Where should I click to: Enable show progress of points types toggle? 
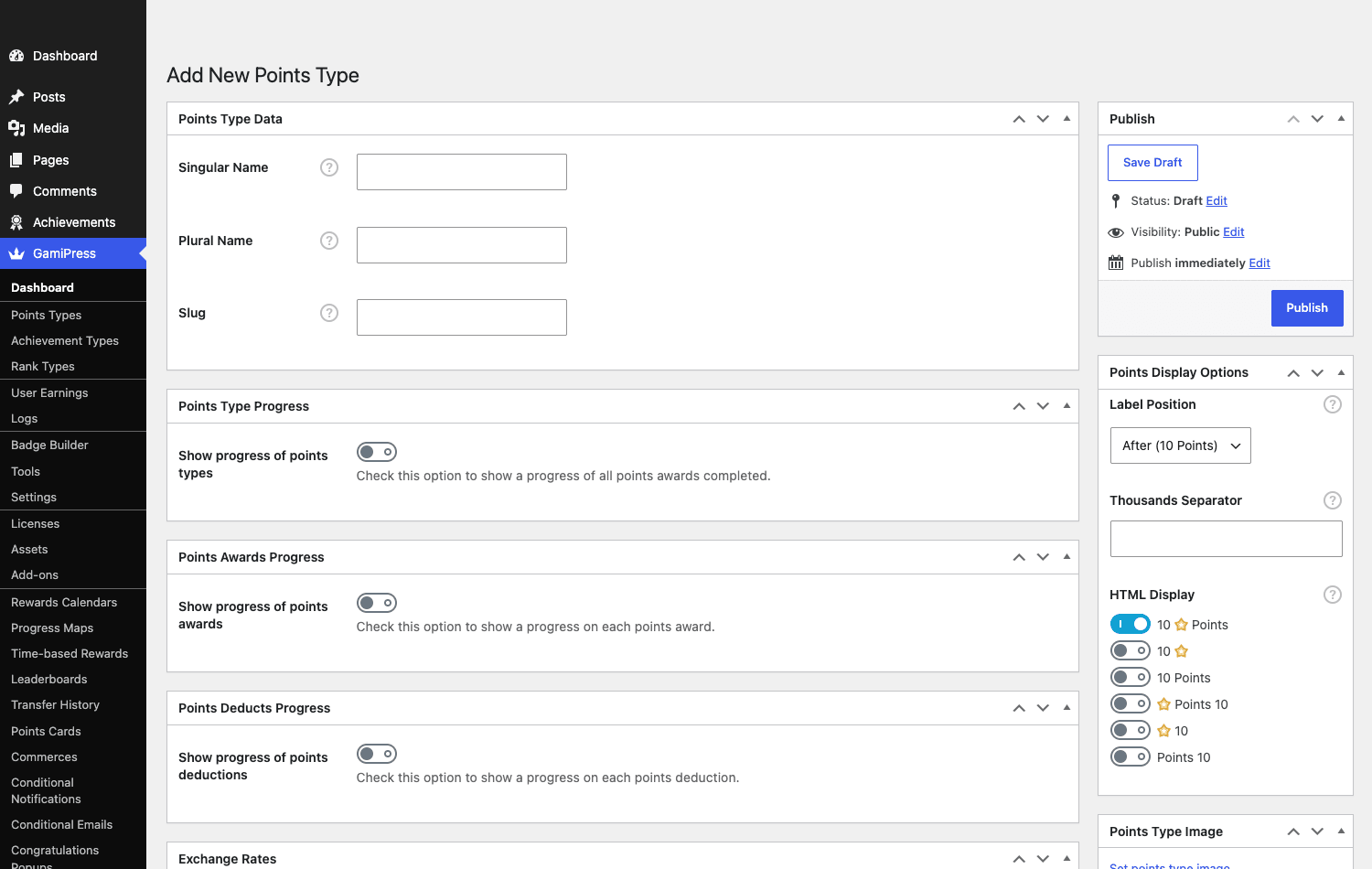(377, 452)
